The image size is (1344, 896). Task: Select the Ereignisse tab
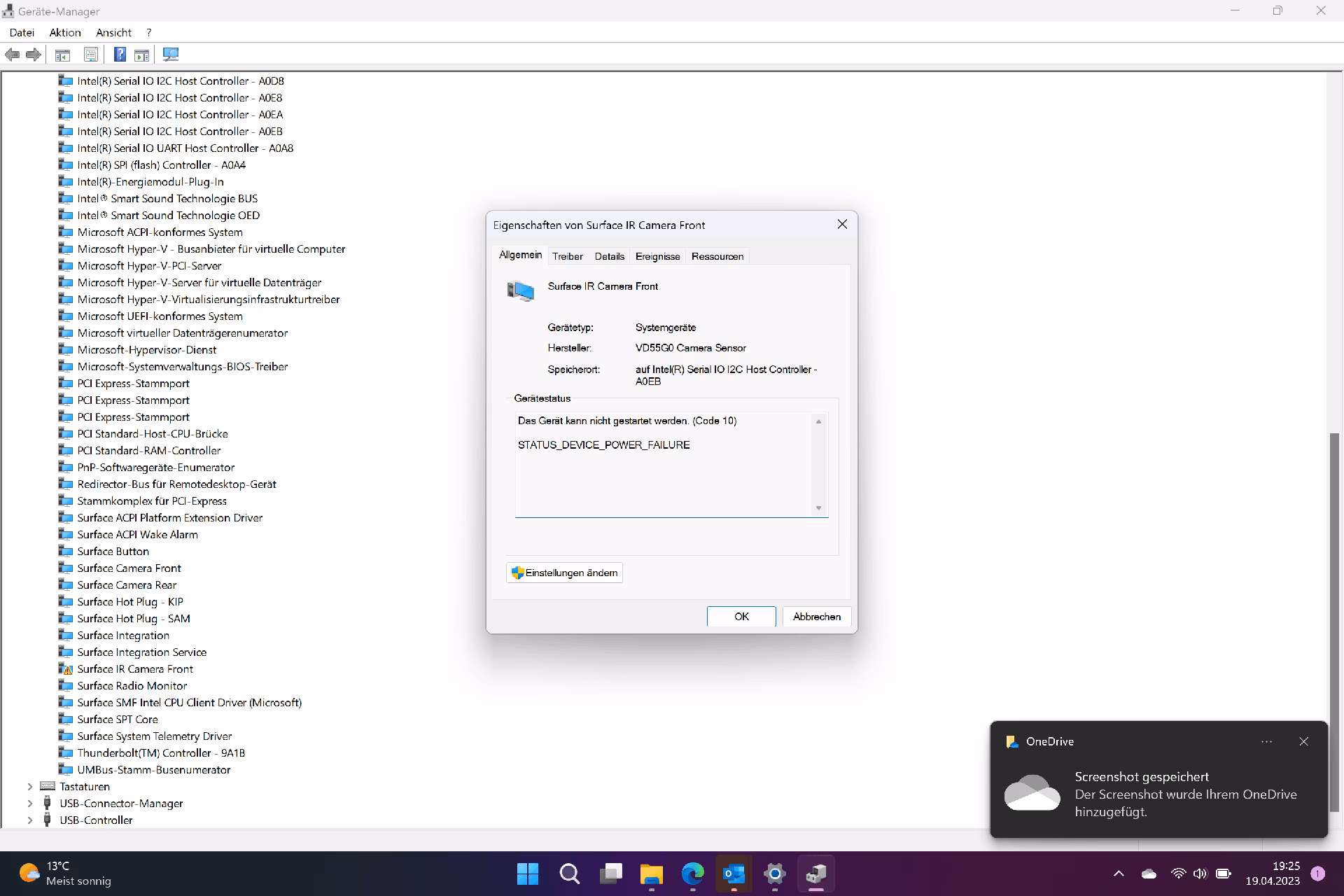pyautogui.click(x=657, y=256)
